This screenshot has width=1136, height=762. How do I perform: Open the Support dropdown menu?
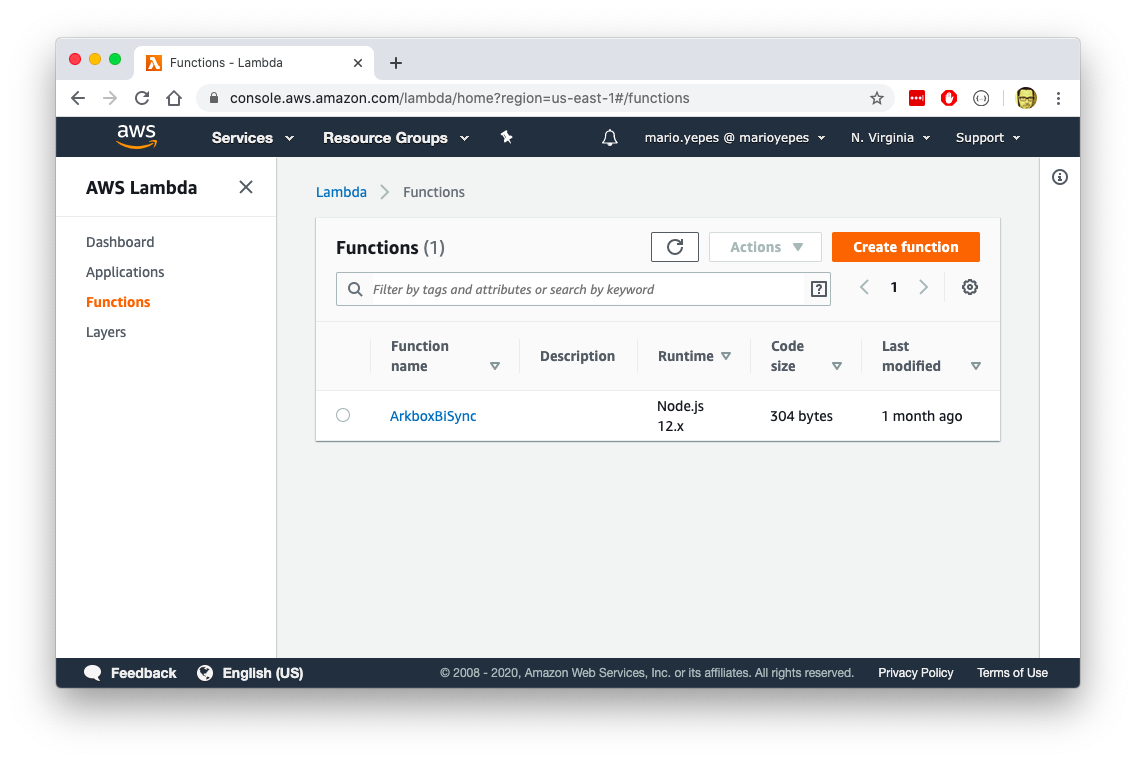coord(987,138)
